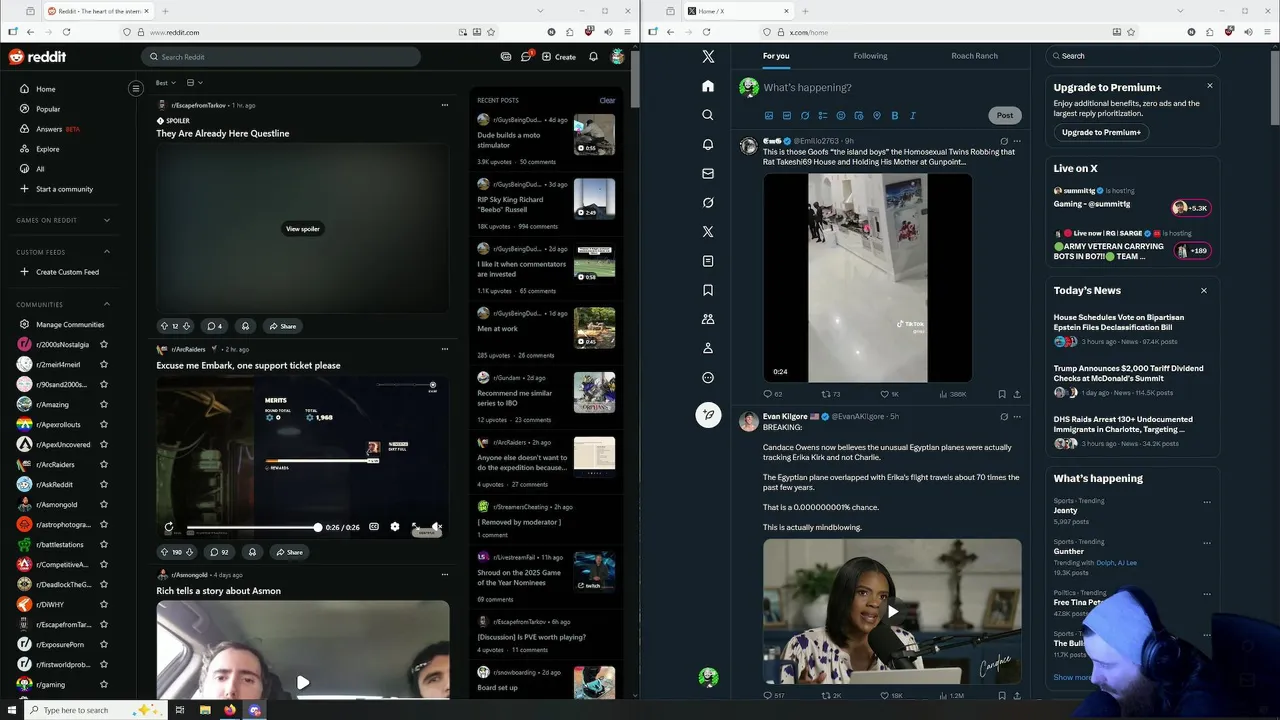Favorite r/Apexrollouts with star
This screenshot has width=1280, height=720.
[x=104, y=424]
